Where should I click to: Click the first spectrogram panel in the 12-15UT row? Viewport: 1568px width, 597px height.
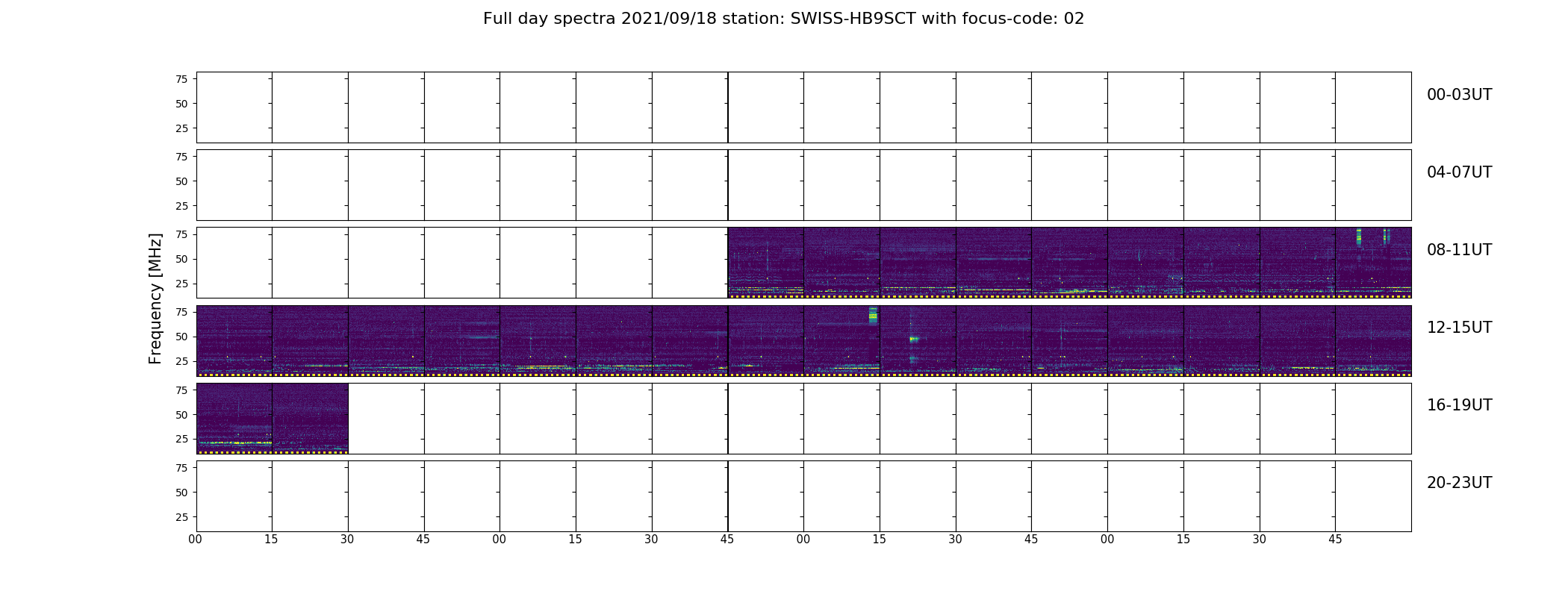tap(234, 341)
